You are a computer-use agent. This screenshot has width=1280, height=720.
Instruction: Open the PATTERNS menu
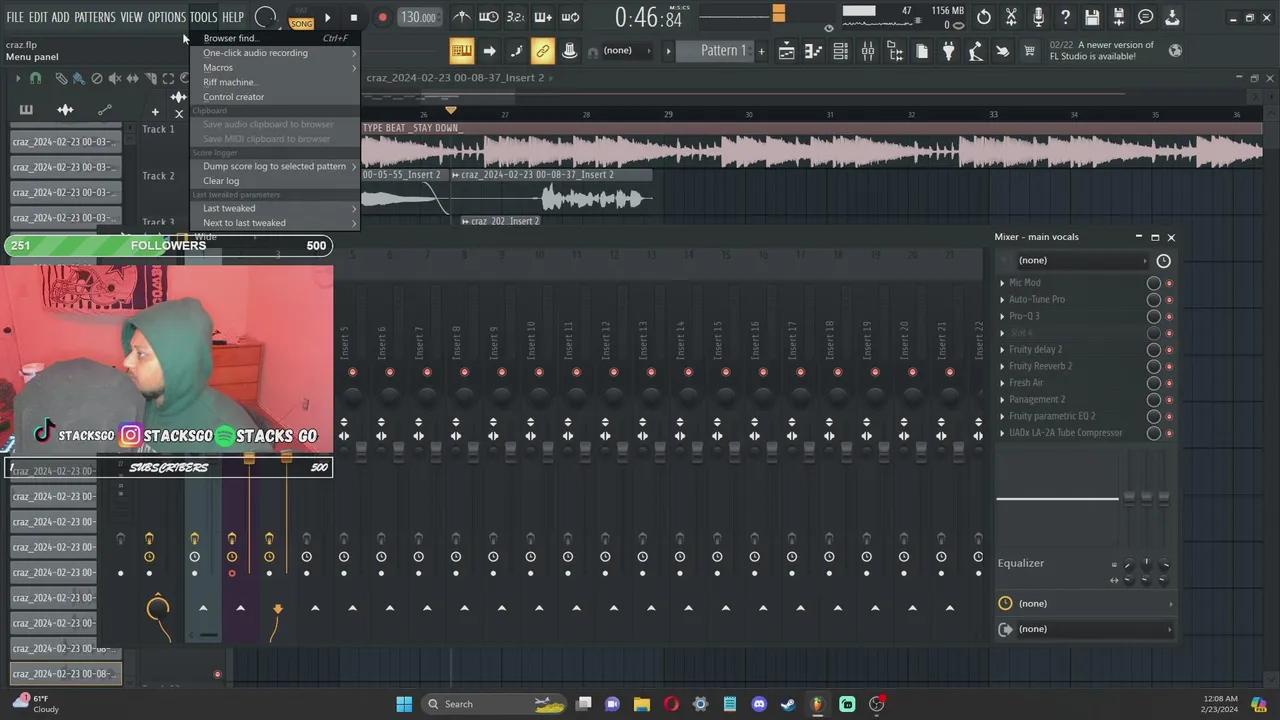[94, 17]
